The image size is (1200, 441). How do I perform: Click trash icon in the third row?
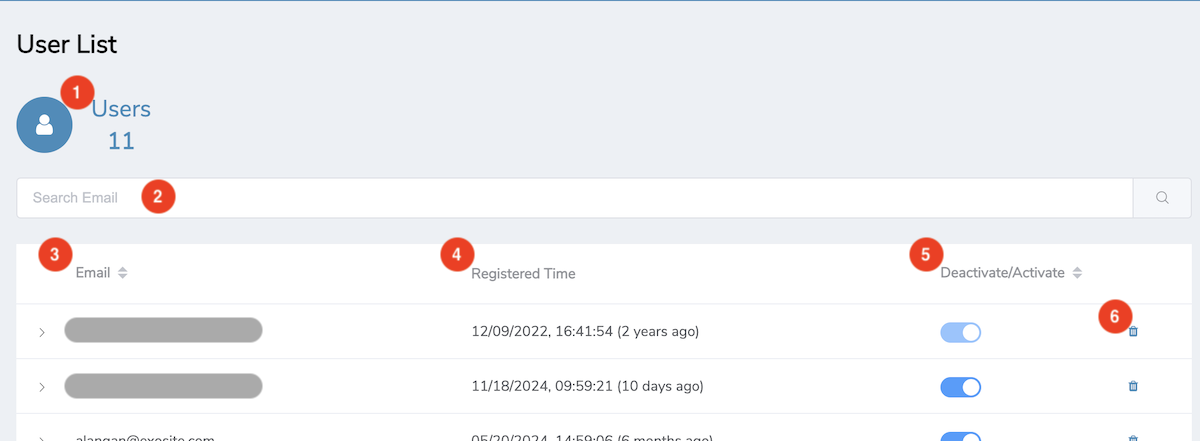1133,438
